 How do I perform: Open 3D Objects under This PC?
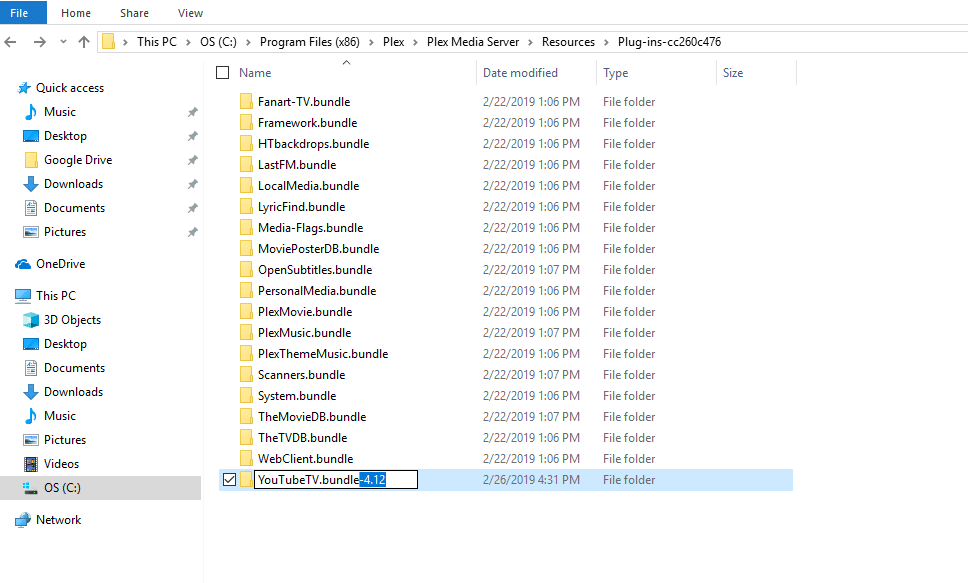[72, 320]
